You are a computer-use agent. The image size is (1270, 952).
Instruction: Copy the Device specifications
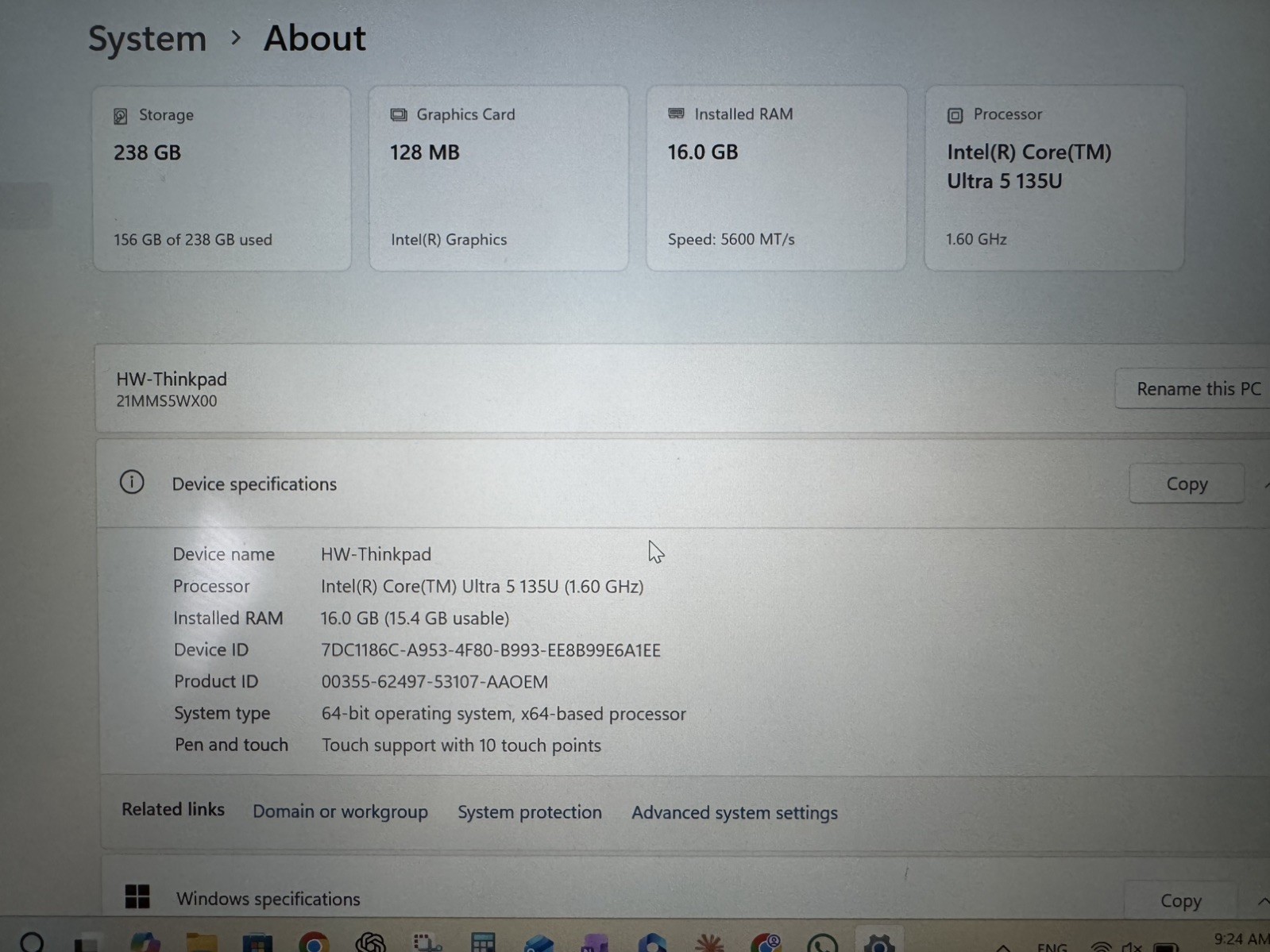[1187, 484]
